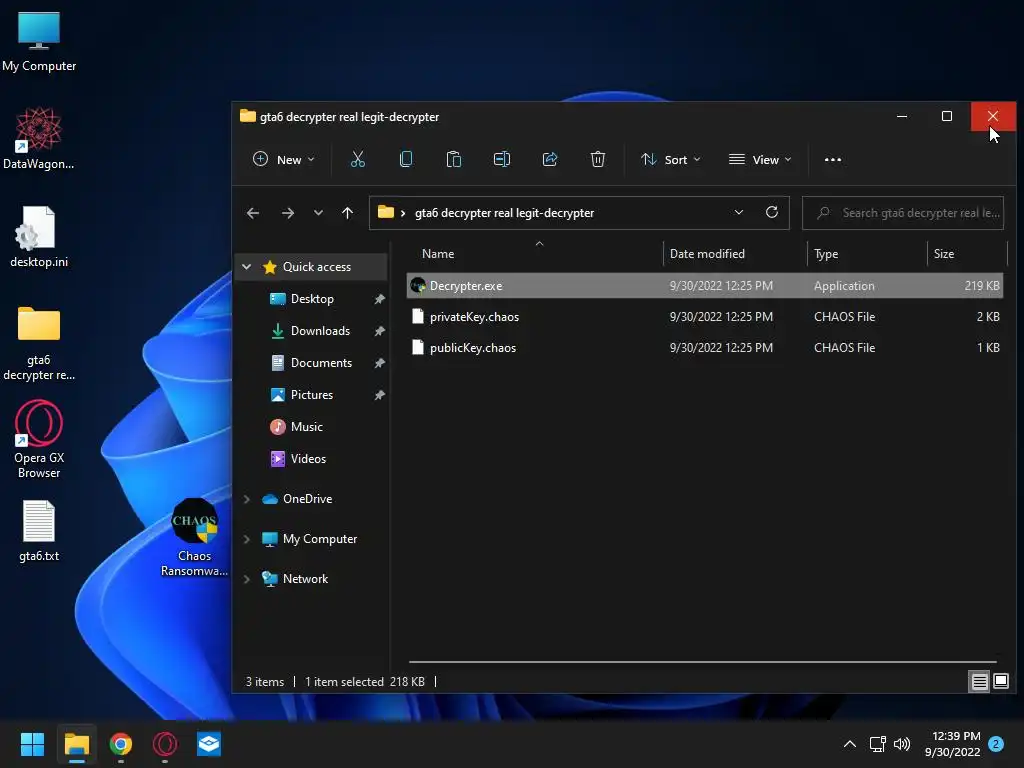Screen dimensions: 1024x768
Task: Click the Delete trash icon
Action: click(x=598, y=159)
